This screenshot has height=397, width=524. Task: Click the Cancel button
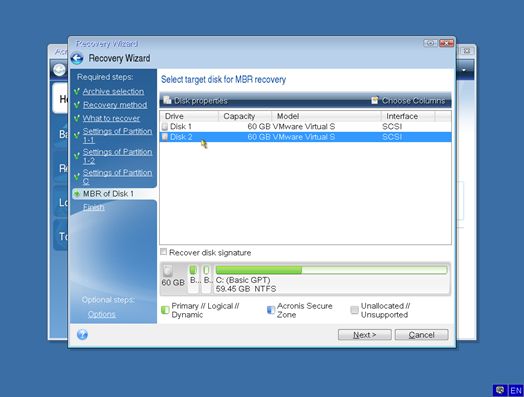point(421,335)
